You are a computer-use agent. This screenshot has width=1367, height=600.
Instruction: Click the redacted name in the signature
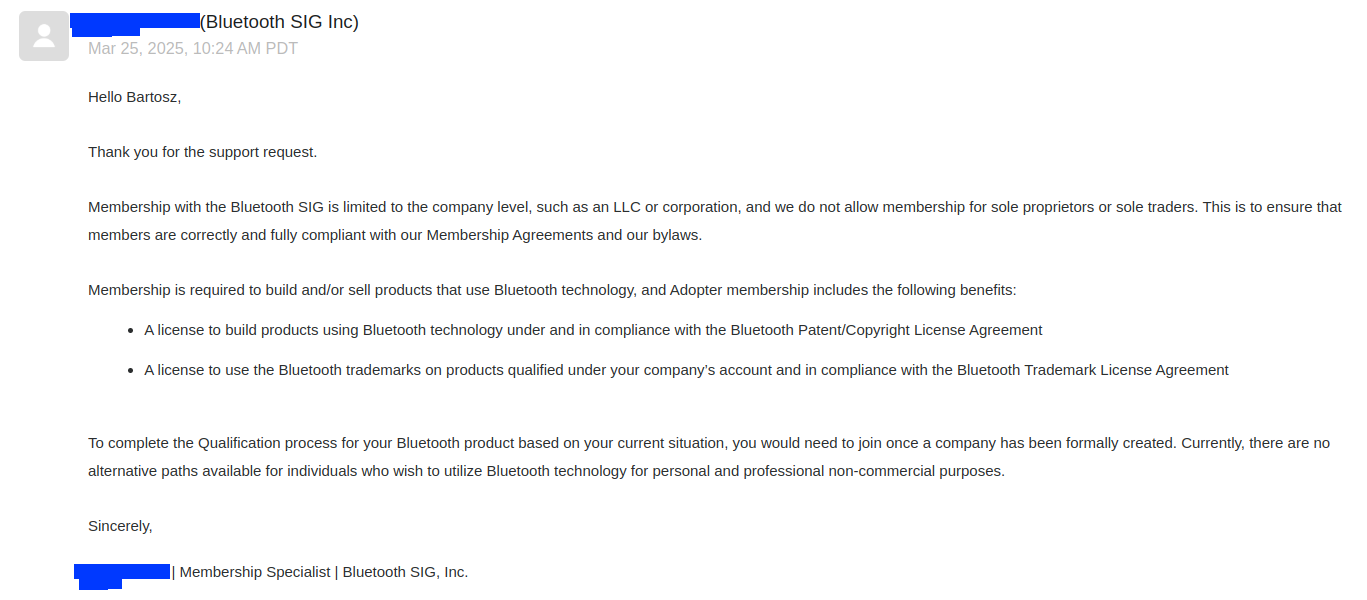(x=122, y=574)
